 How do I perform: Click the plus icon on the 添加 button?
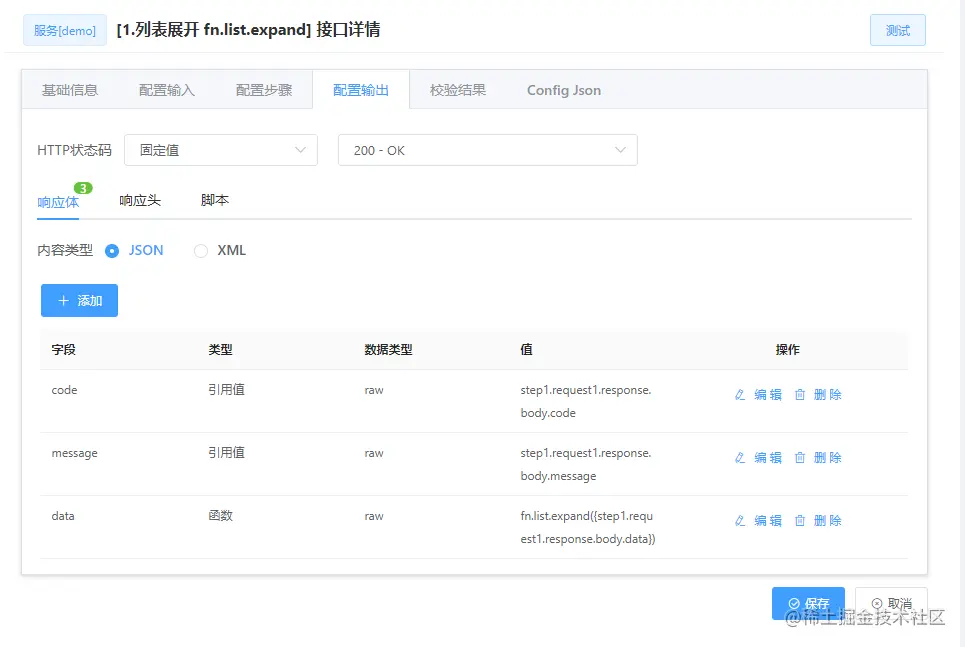pyautogui.click(x=64, y=300)
